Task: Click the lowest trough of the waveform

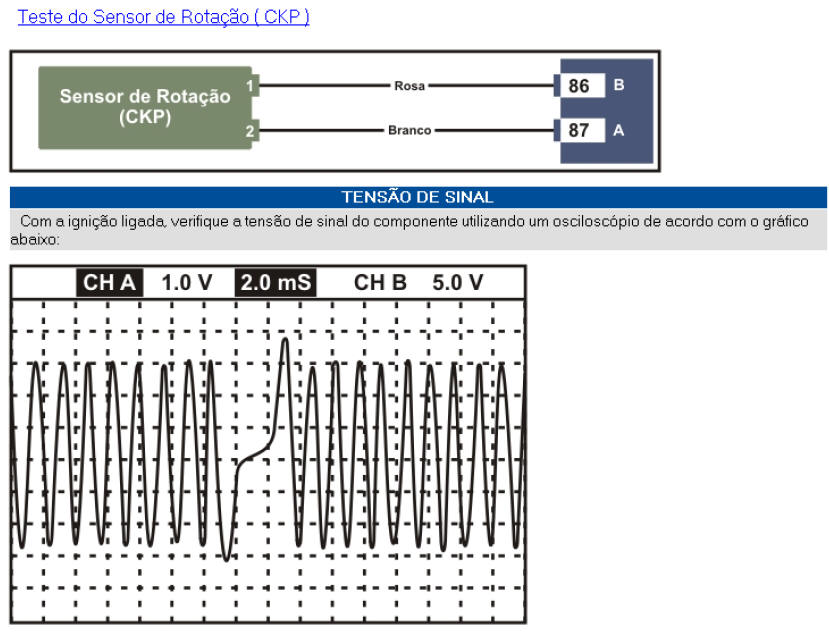Action: (228, 558)
